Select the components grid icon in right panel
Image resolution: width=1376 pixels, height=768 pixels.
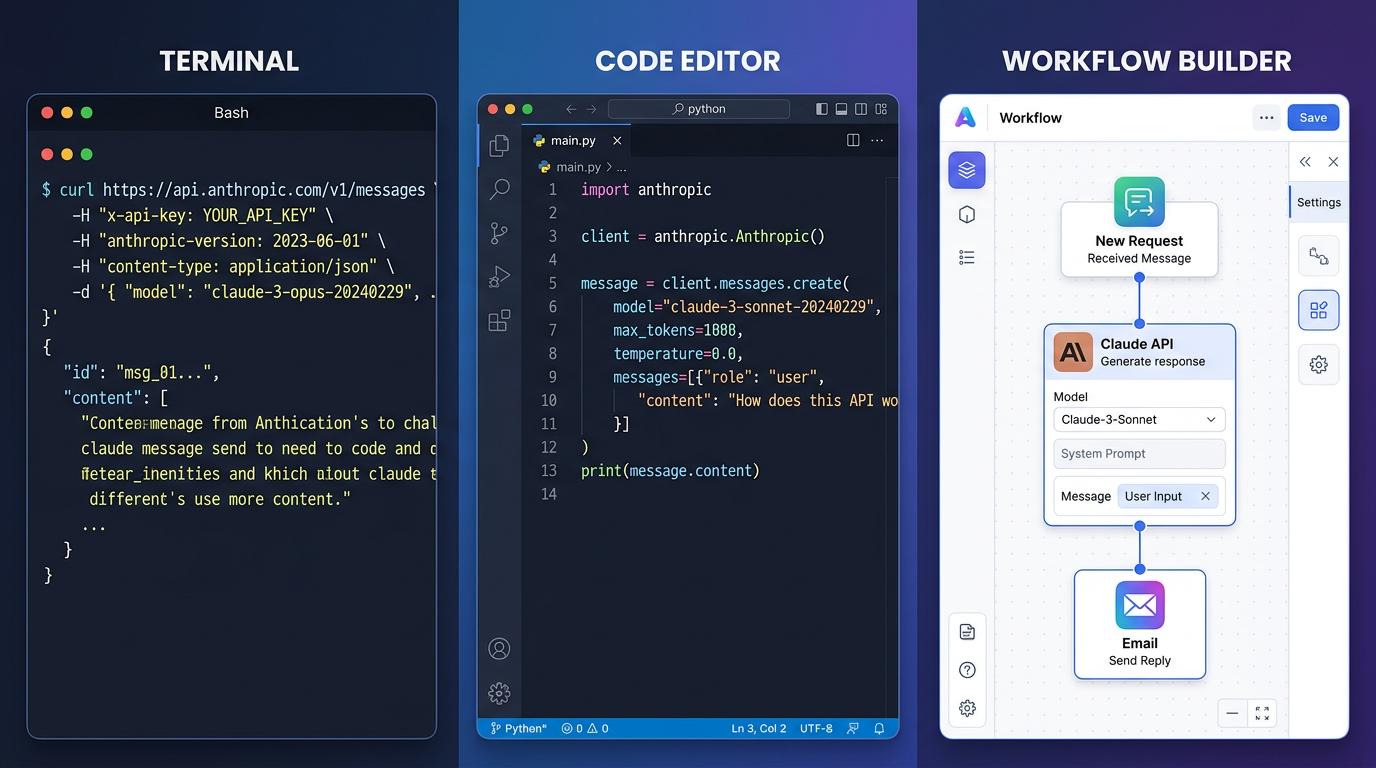1319,310
